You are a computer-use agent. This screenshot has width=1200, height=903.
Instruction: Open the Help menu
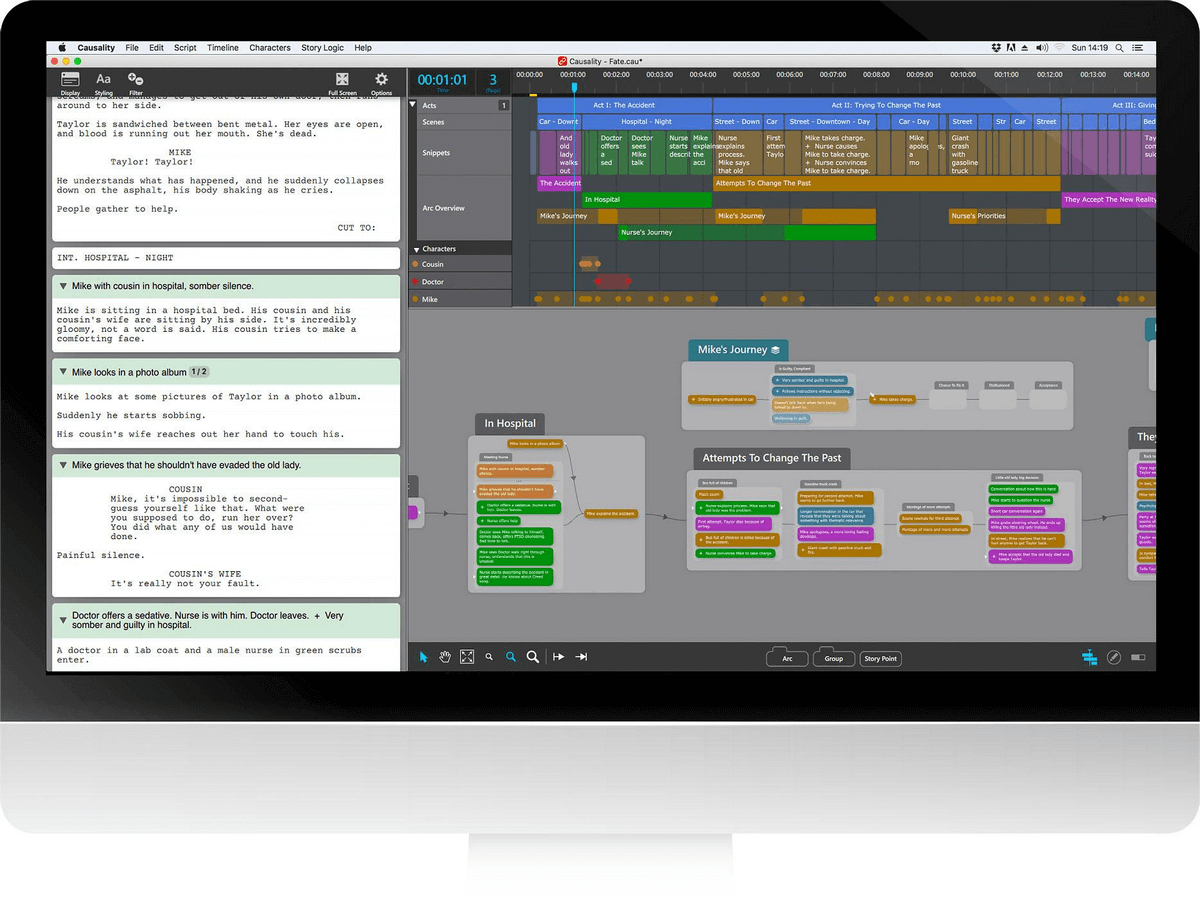[363, 48]
